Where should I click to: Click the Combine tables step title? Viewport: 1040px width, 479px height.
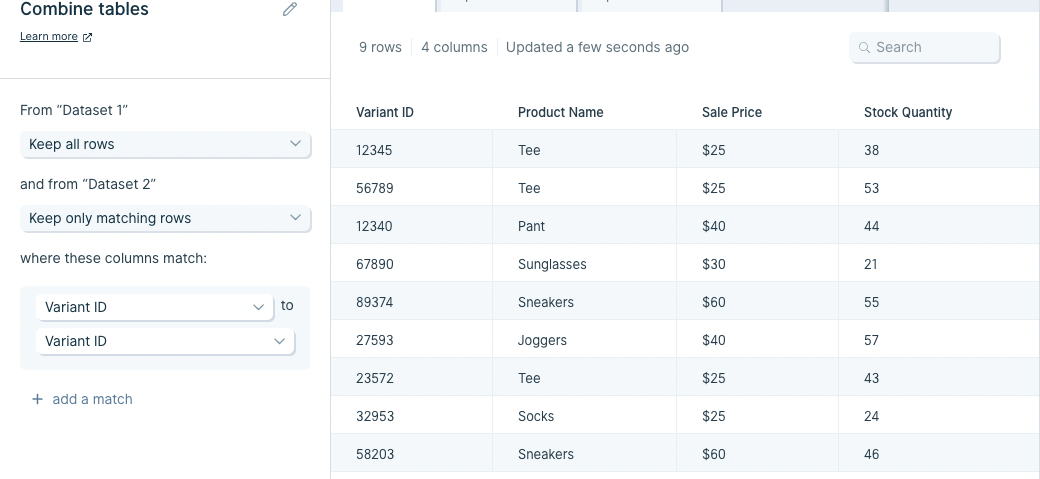84,9
